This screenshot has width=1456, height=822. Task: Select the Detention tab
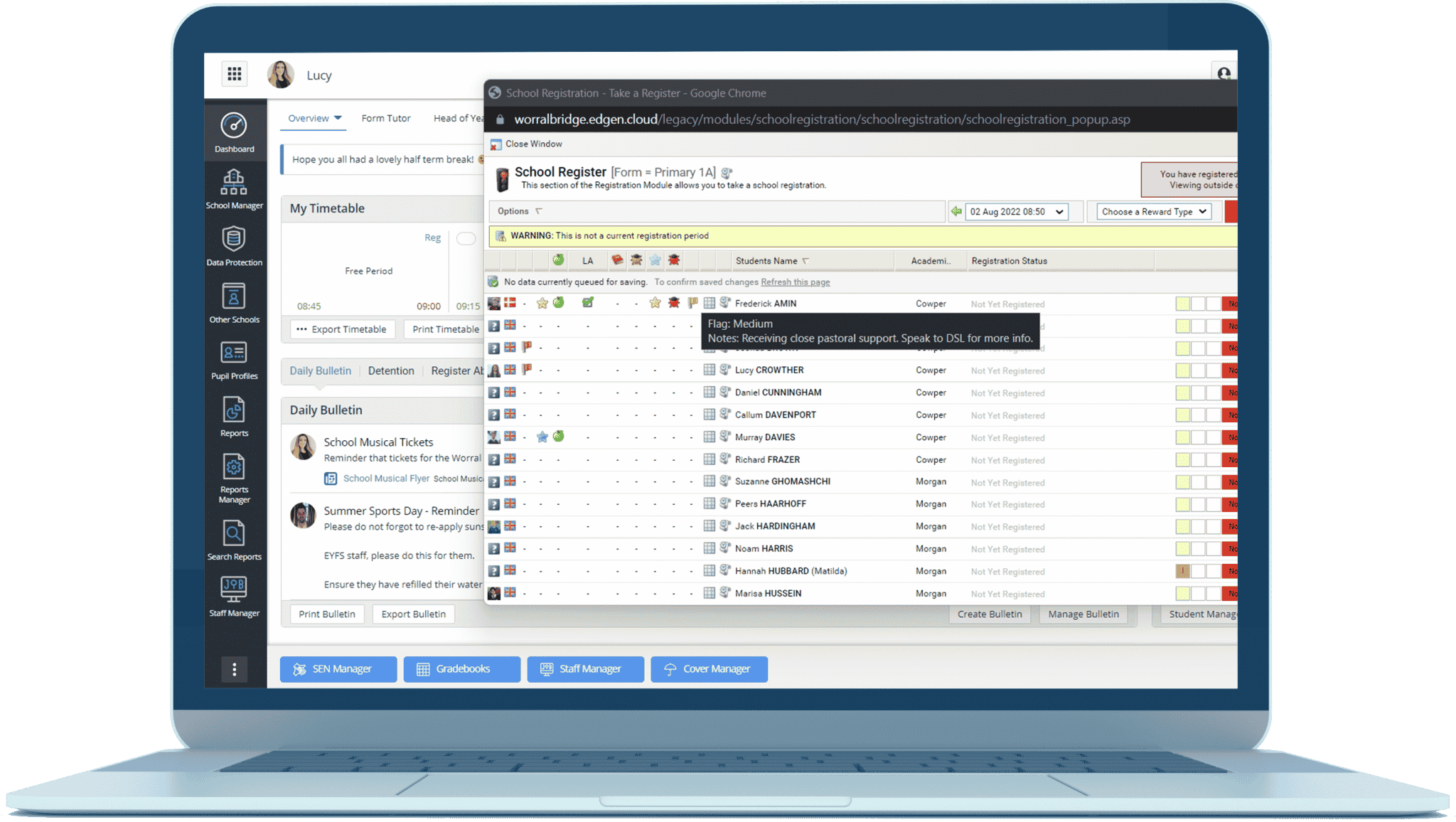coord(391,370)
